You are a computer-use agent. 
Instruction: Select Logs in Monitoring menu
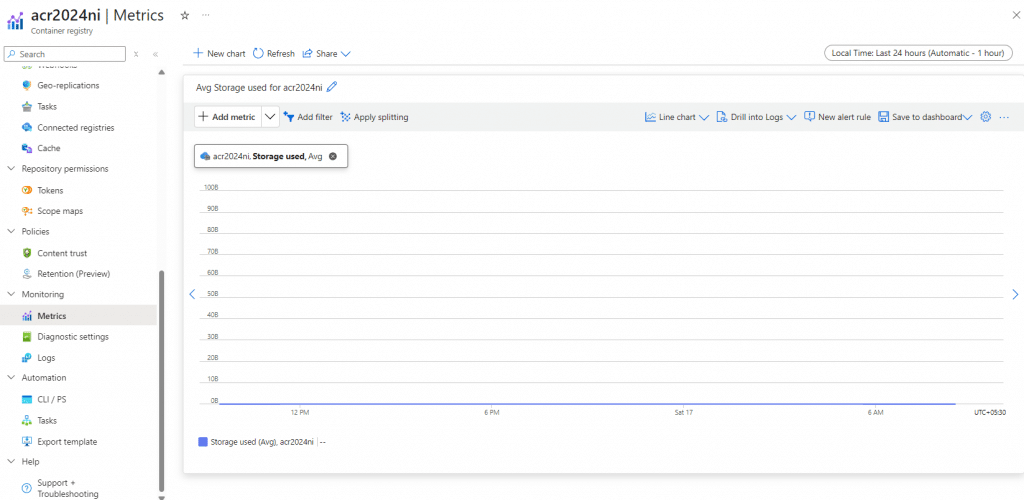tap(46, 358)
